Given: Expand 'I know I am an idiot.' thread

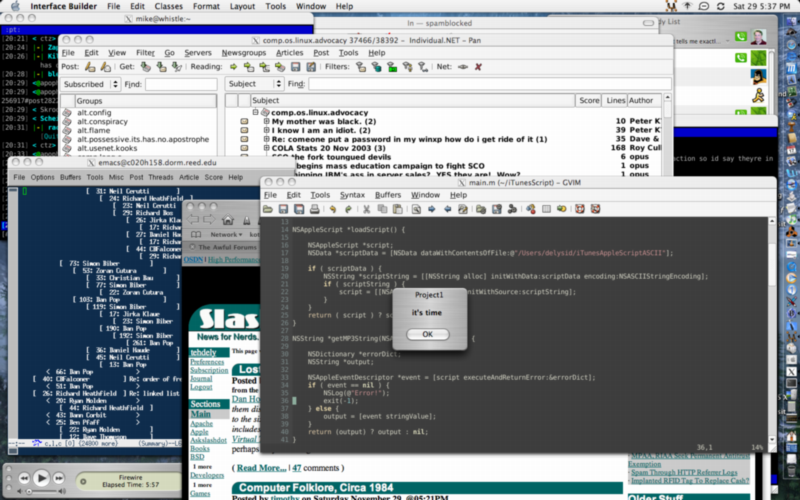Looking at the screenshot, I should coord(266,130).
